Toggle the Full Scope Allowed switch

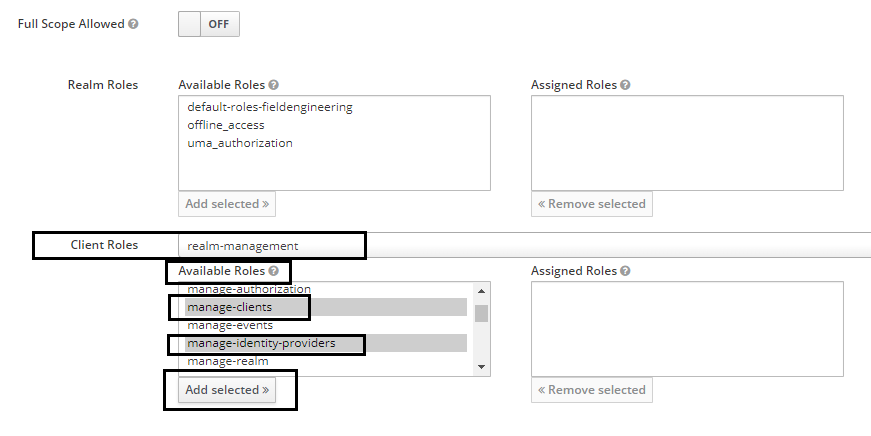209,24
